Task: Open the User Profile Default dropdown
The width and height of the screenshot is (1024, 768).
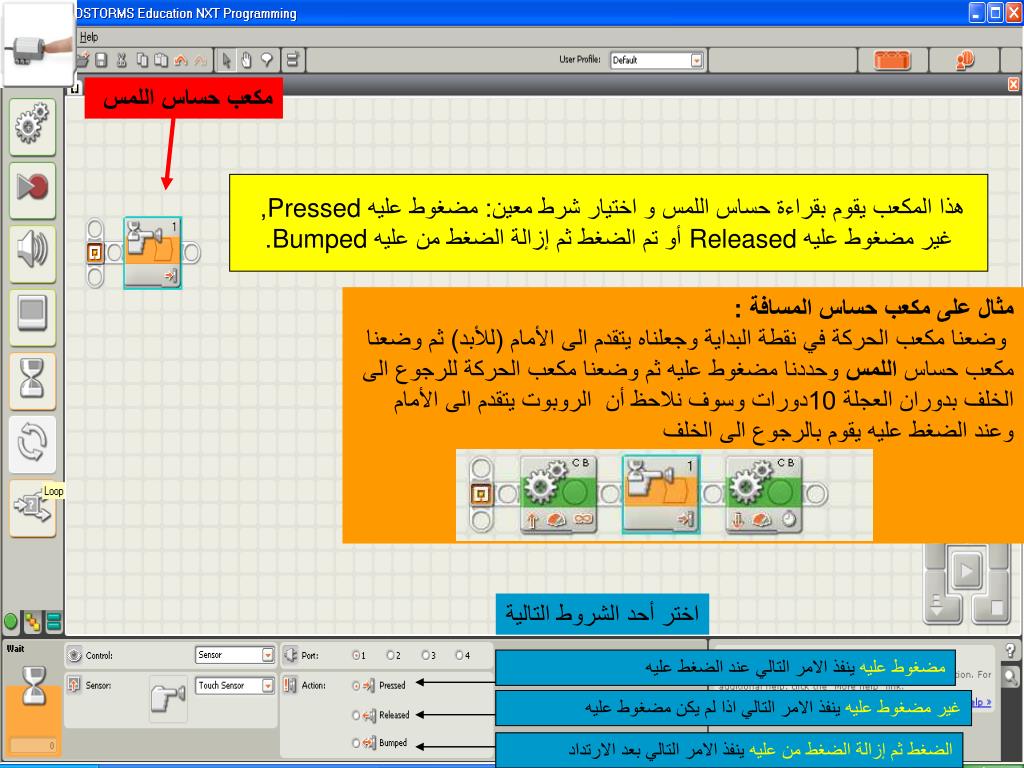Action: pos(657,60)
